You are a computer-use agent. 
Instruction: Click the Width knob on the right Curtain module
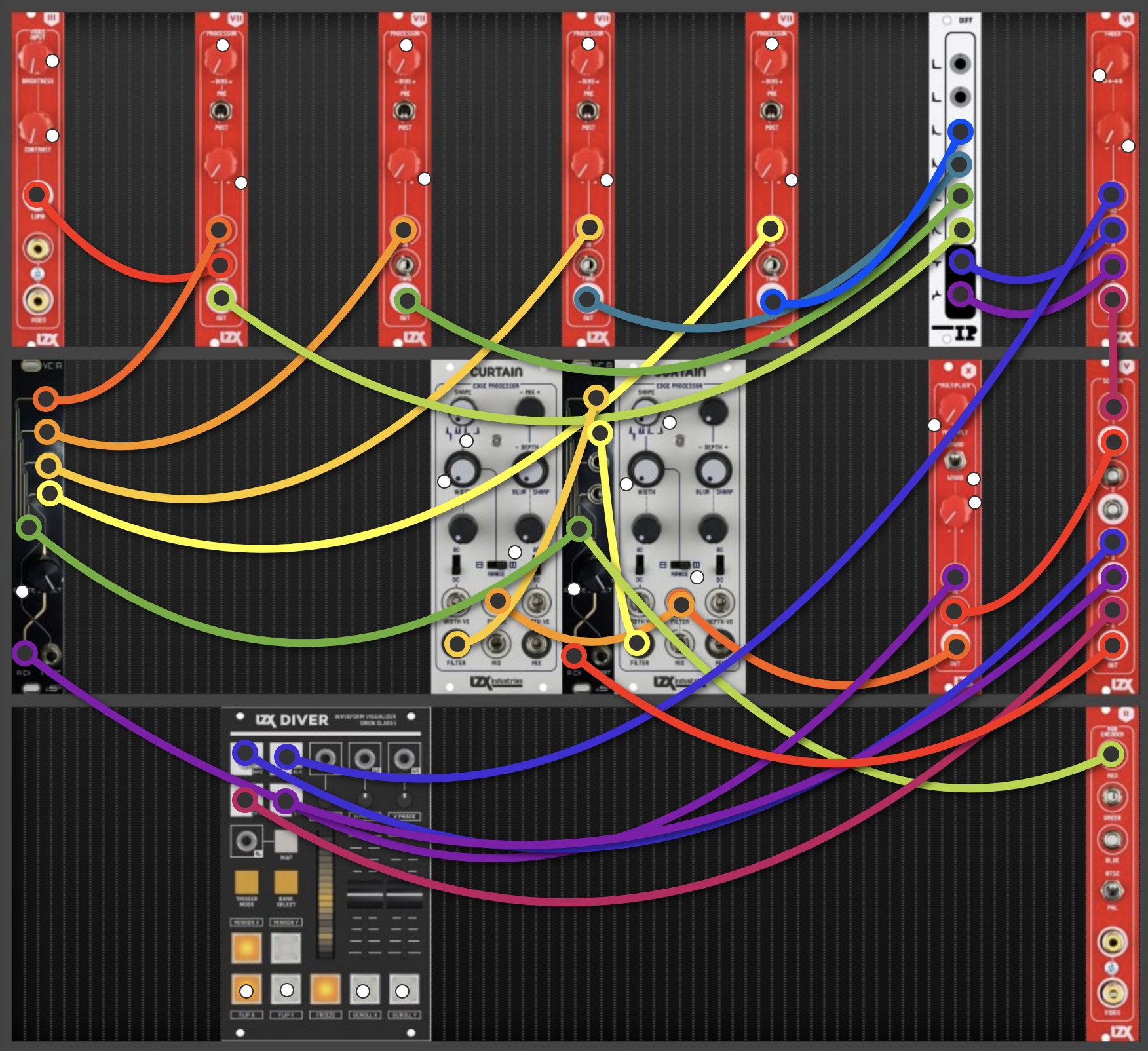646,469
